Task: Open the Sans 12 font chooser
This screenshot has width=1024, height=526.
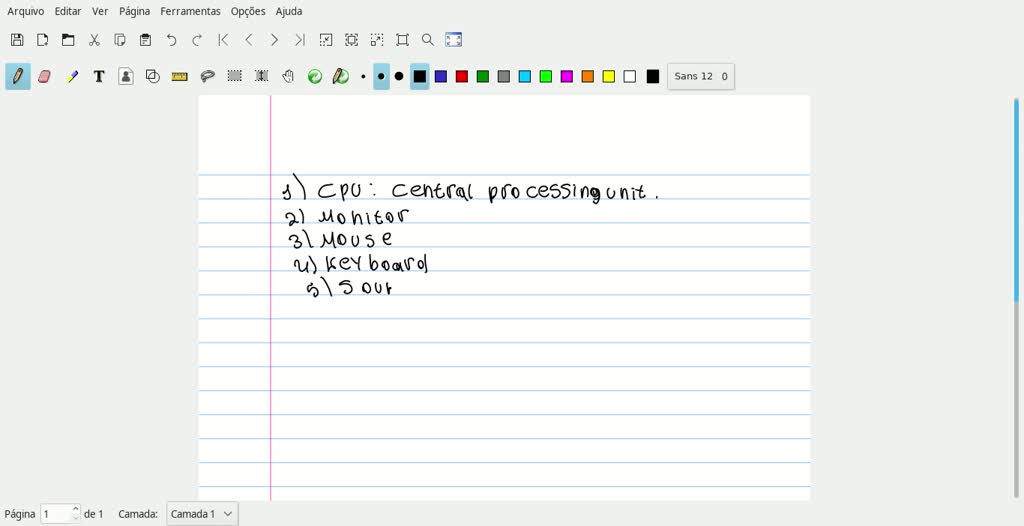Action: 701,76
